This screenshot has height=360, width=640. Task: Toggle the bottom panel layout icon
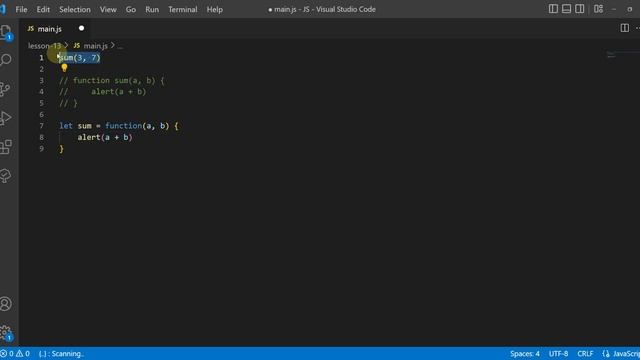[x=566, y=9]
